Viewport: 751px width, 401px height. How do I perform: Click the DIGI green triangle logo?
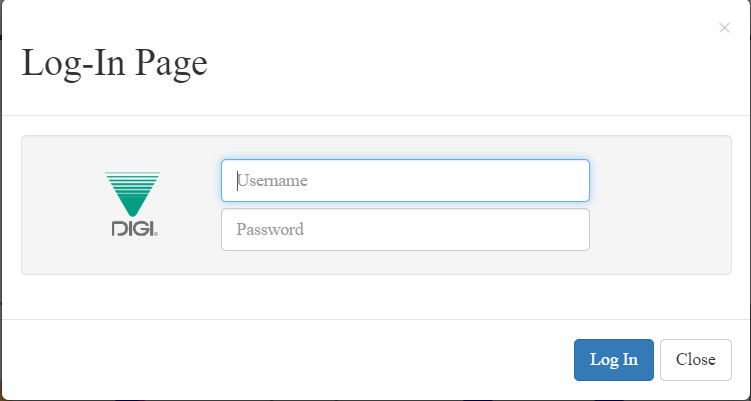point(133,194)
